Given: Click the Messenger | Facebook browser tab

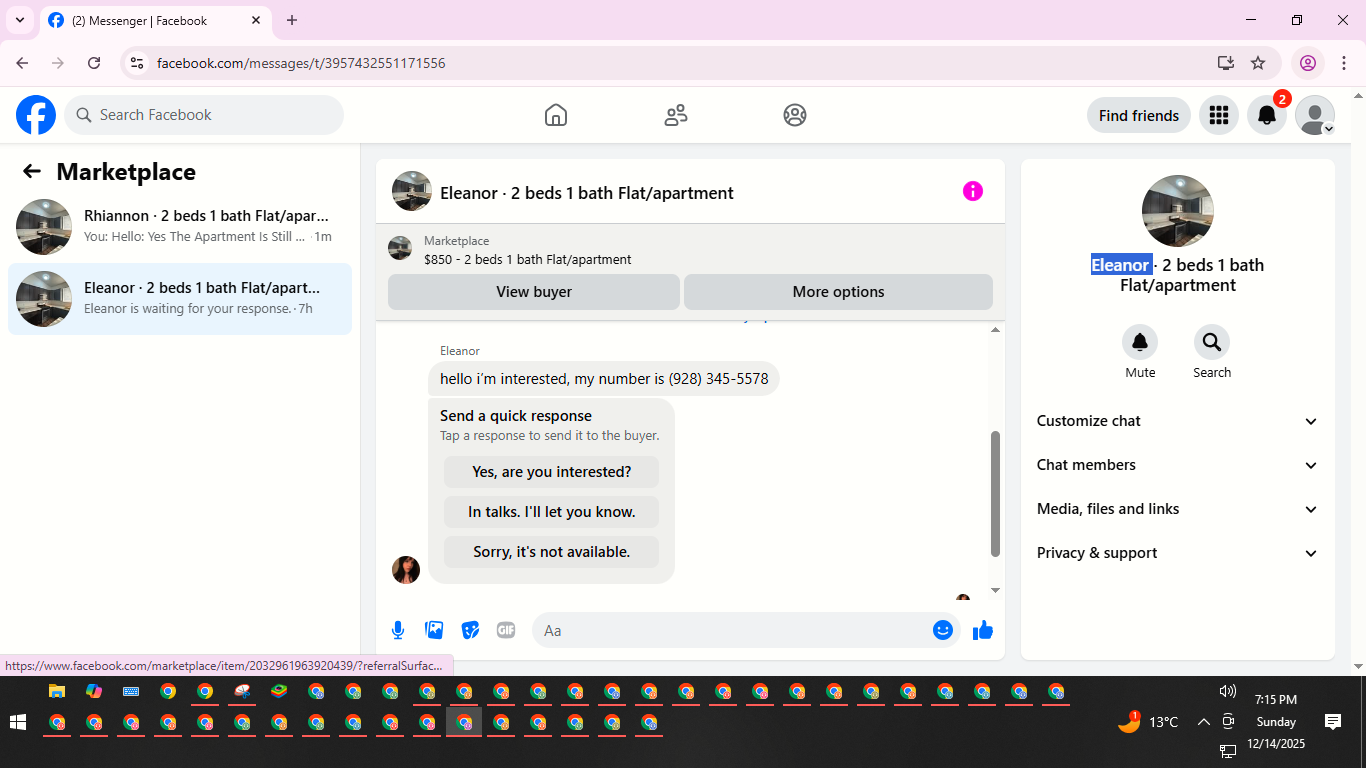Looking at the screenshot, I should click(156, 20).
